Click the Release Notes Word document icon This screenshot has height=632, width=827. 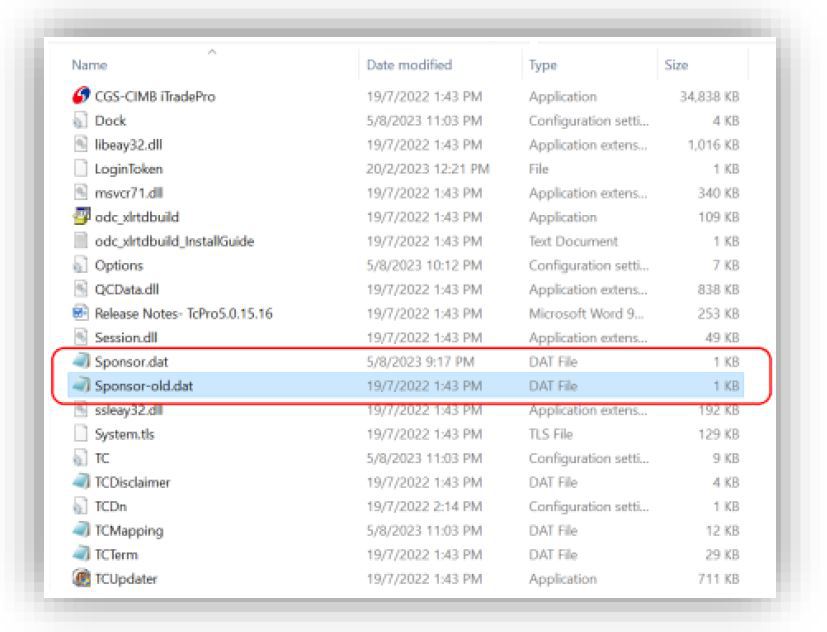(81, 314)
